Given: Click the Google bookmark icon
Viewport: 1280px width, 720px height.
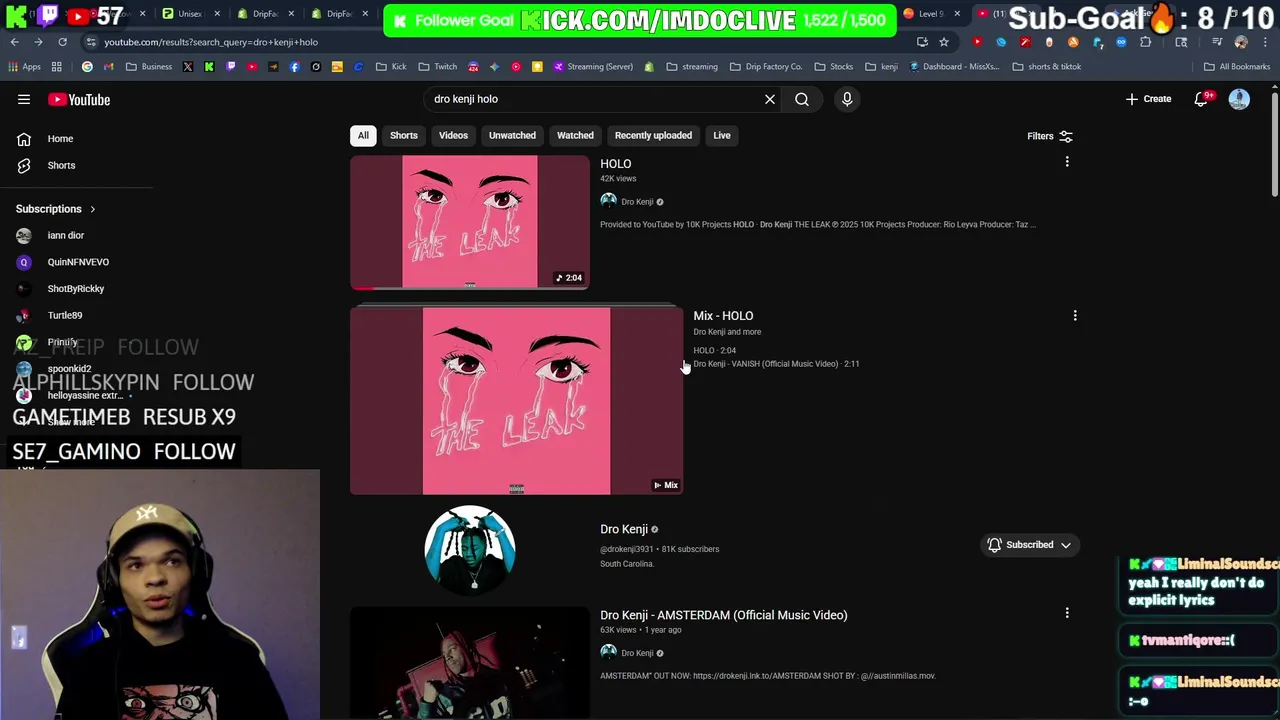Looking at the screenshot, I should point(88,67).
